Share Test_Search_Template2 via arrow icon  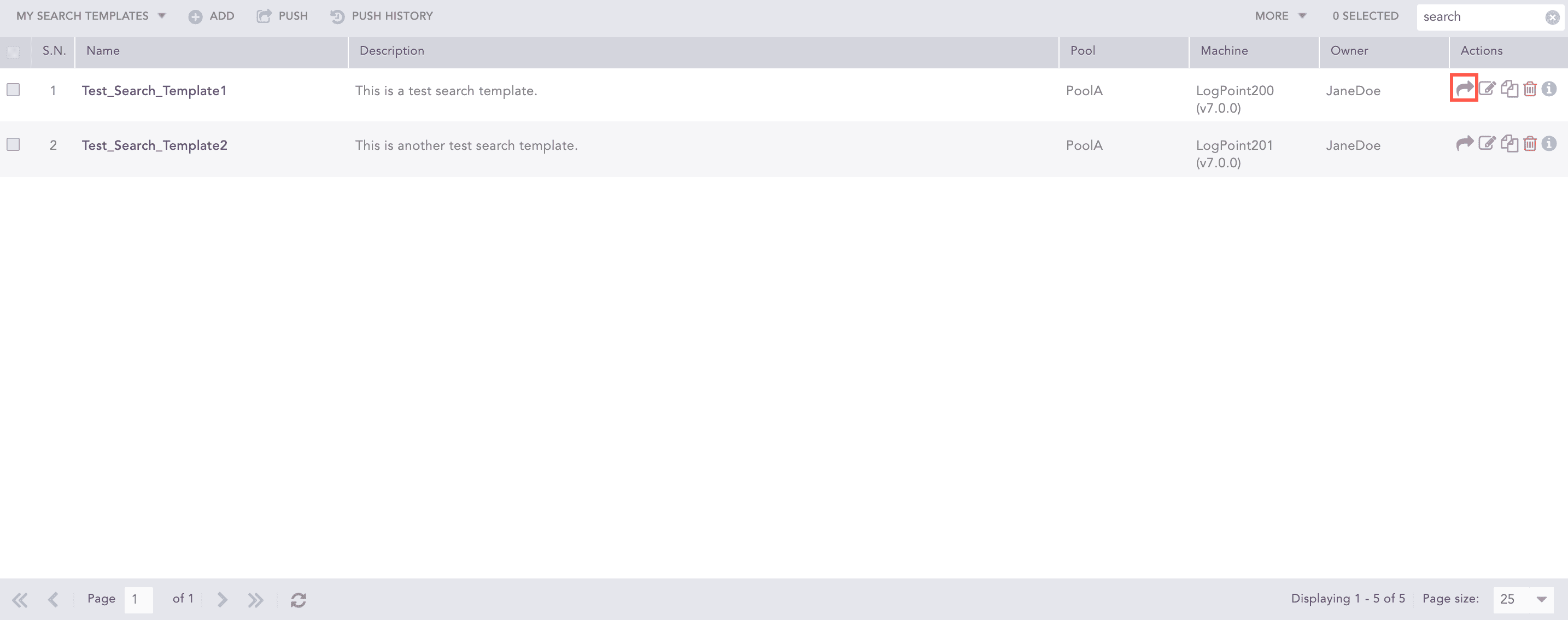[1464, 144]
